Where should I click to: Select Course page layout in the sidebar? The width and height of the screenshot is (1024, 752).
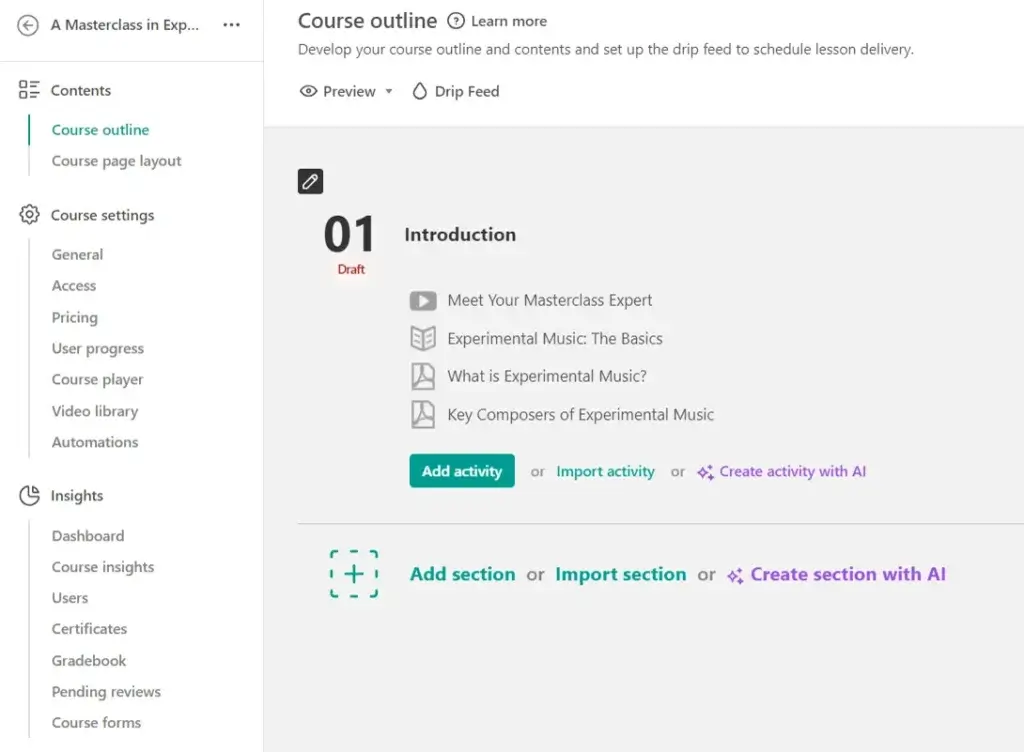click(x=116, y=160)
